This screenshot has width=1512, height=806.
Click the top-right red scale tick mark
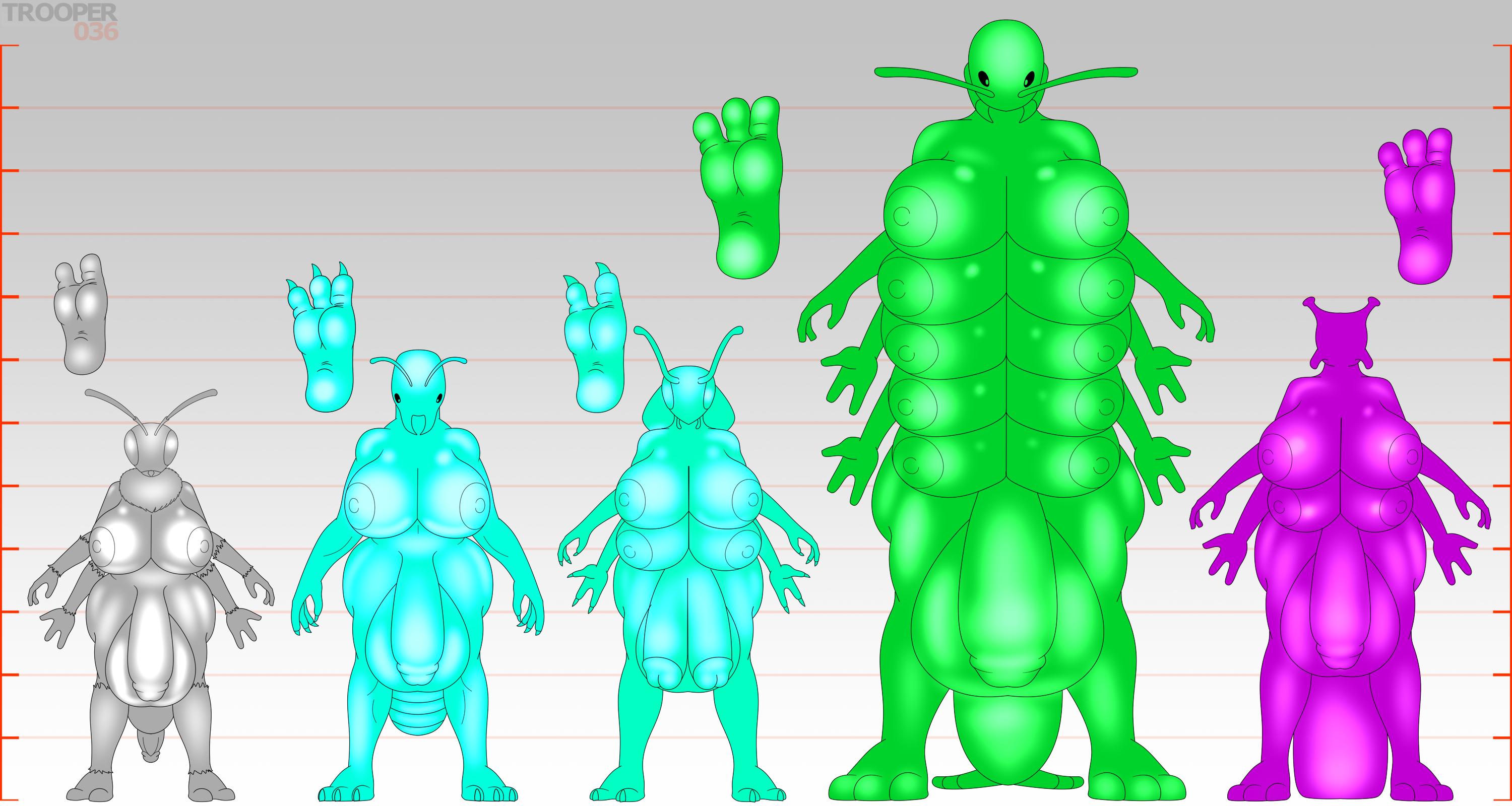[1502, 45]
